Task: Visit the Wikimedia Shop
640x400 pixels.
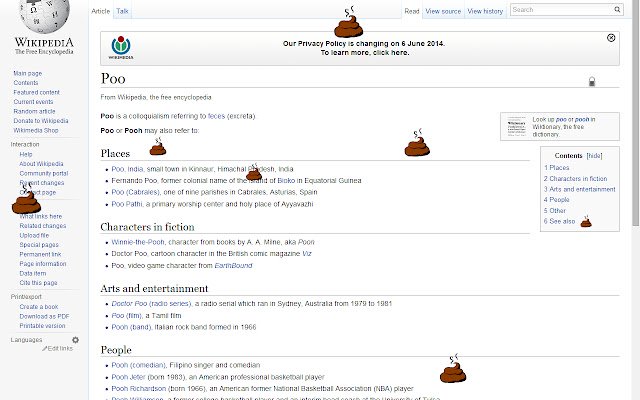Action: click(x=36, y=131)
